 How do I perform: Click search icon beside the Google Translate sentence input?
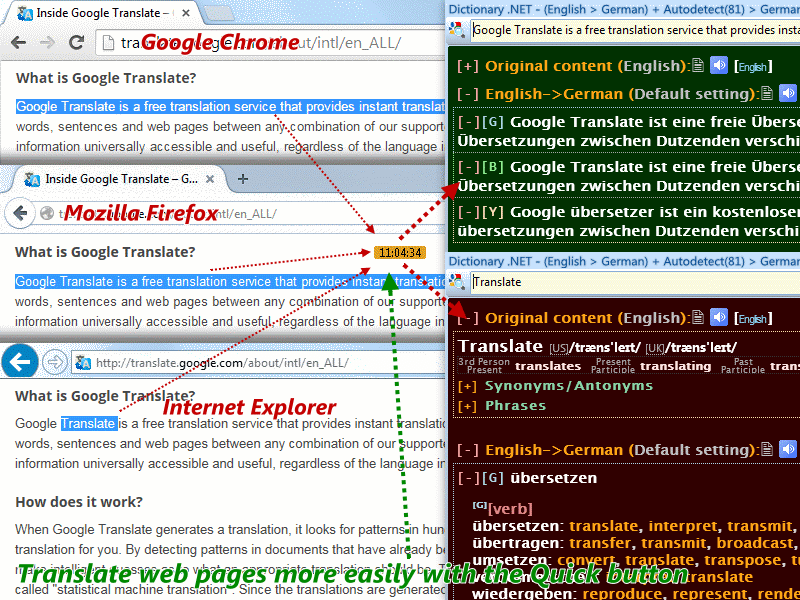pos(457,30)
